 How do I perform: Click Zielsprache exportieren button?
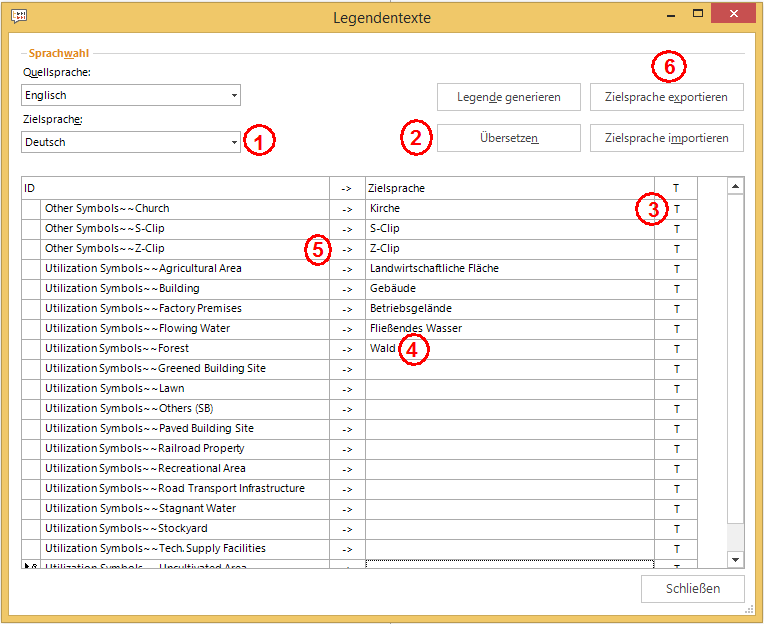666,97
